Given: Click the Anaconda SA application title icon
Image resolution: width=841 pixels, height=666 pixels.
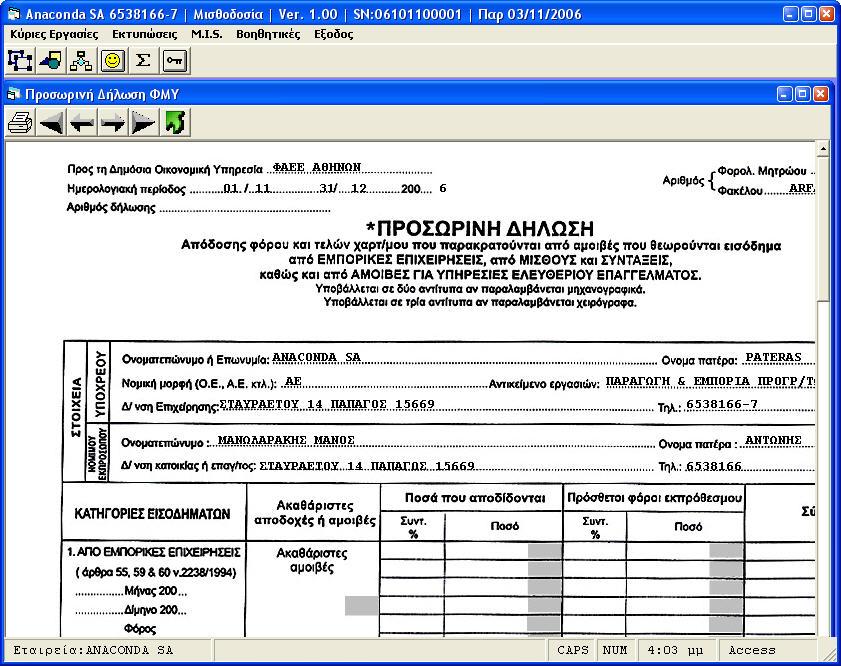Looking at the screenshot, I should (x=13, y=14).
